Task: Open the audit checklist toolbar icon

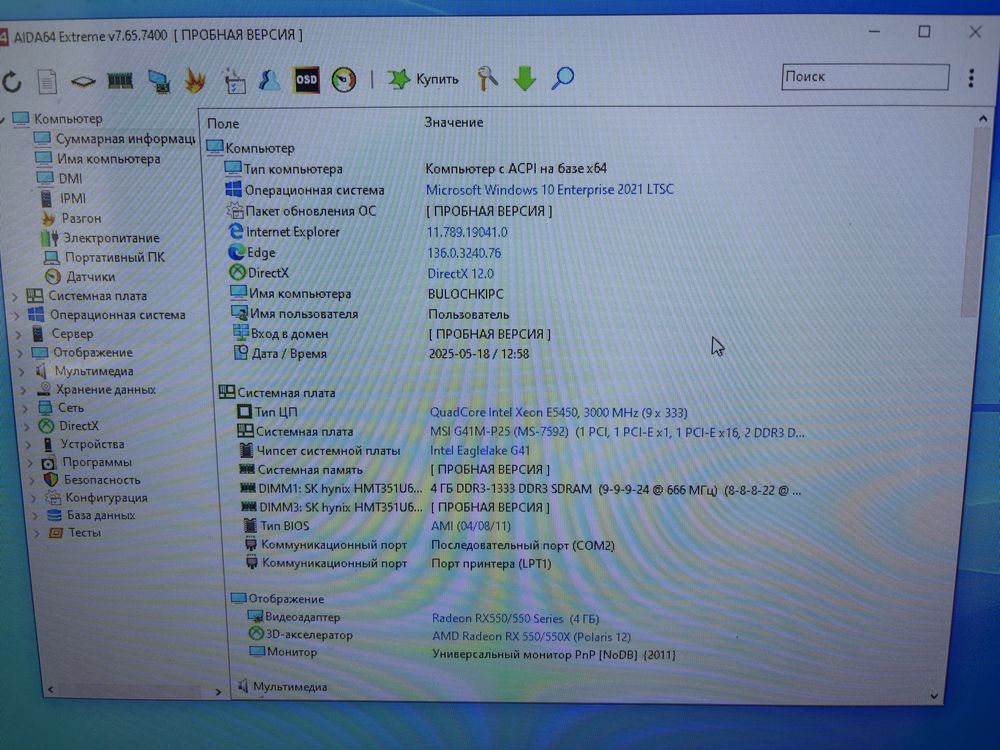Action: [233, 81]
